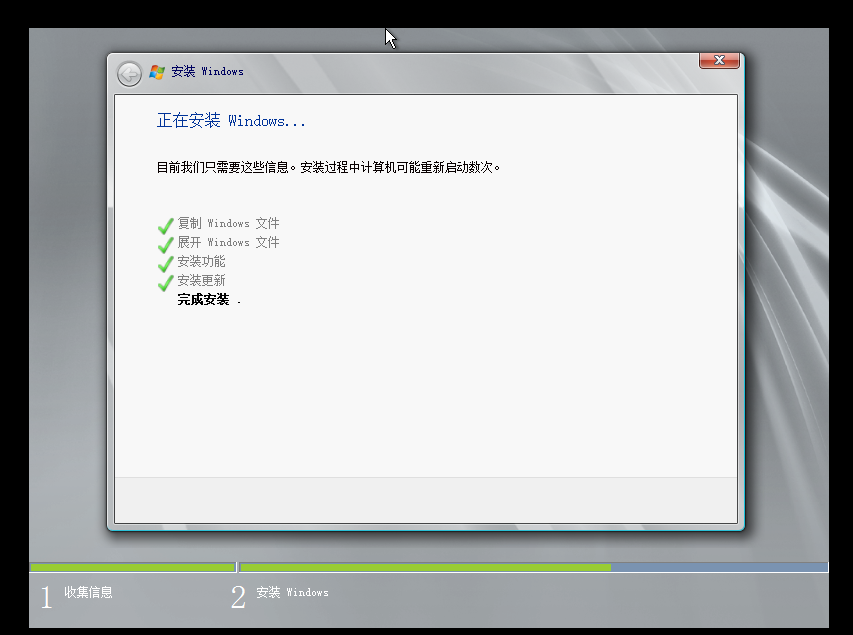Select the bold 完成安装 step
This screenshot has width=853, height=635.
point(203,299)
